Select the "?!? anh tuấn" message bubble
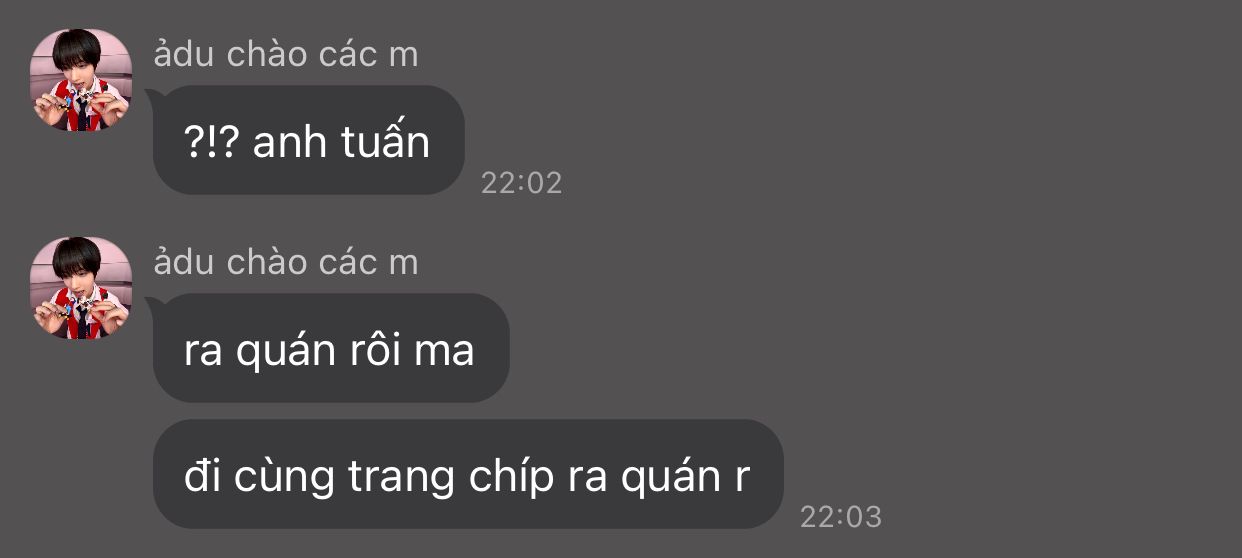This screenshot has height=558, width=1242. [x=308, y=140]
